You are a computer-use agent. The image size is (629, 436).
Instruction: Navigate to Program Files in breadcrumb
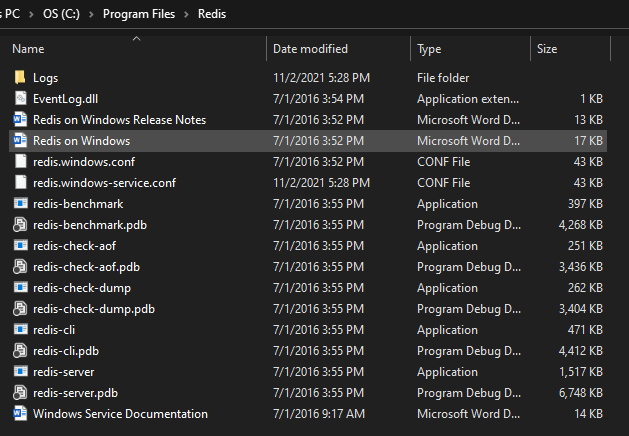click(x=139, y=14)
